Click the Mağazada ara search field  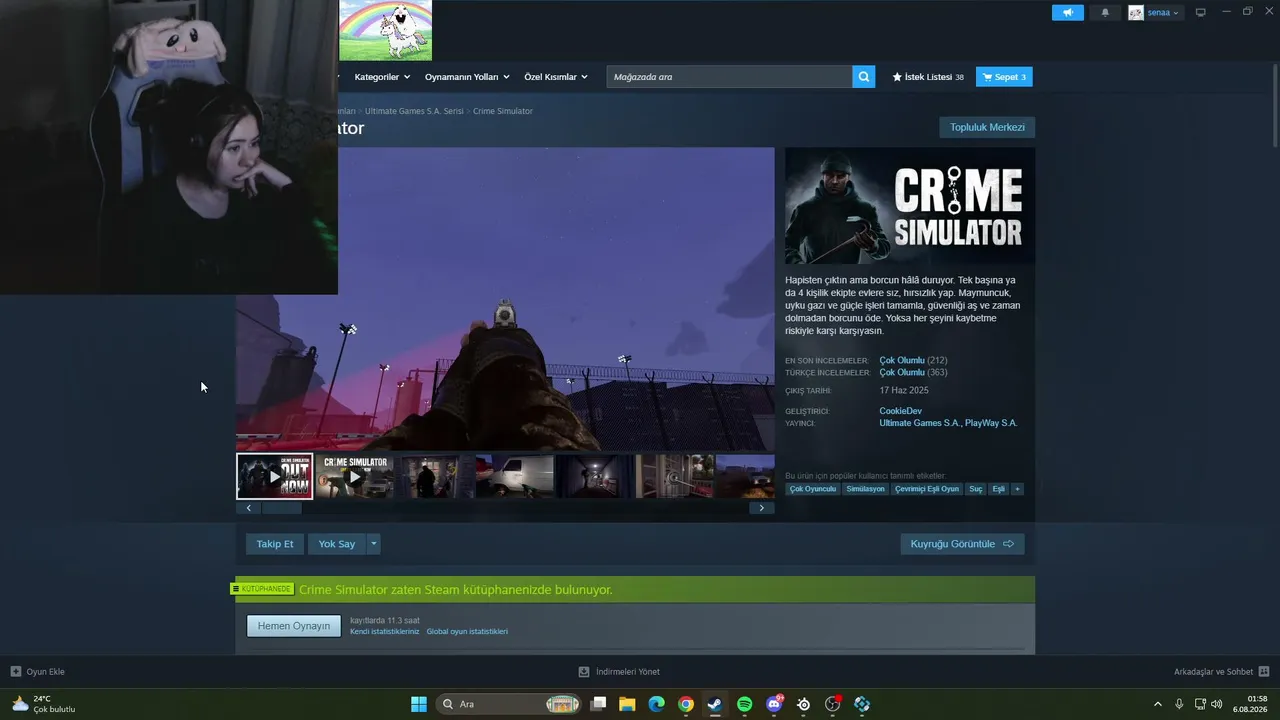coord(730,77)
